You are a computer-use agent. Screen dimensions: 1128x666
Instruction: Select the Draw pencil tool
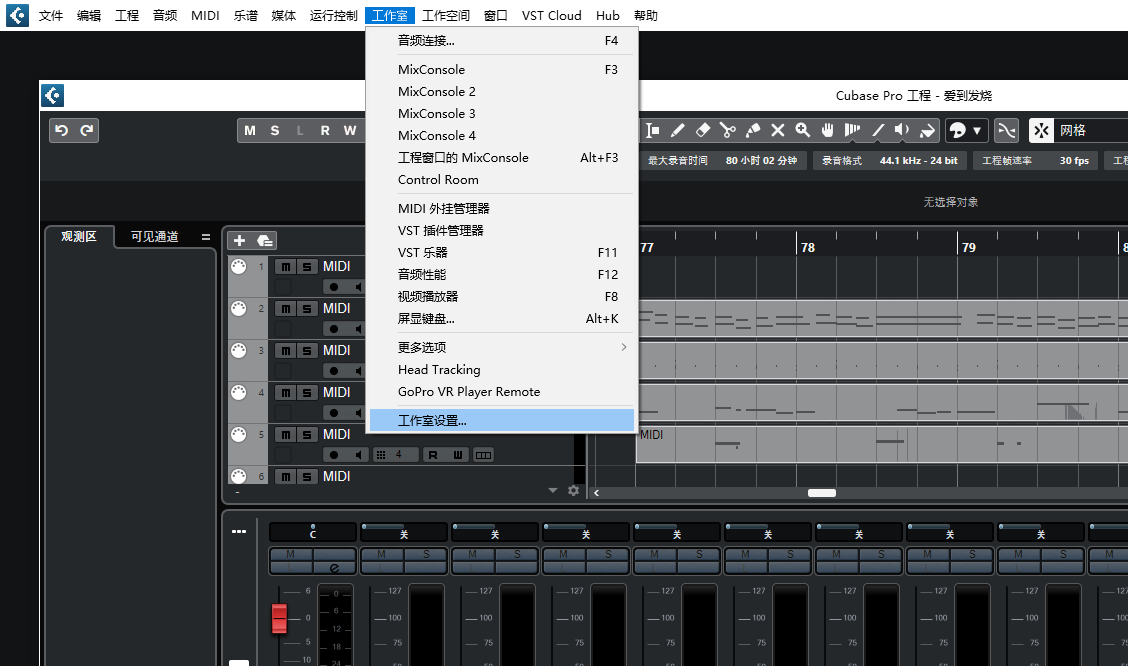tap(678, 130)
